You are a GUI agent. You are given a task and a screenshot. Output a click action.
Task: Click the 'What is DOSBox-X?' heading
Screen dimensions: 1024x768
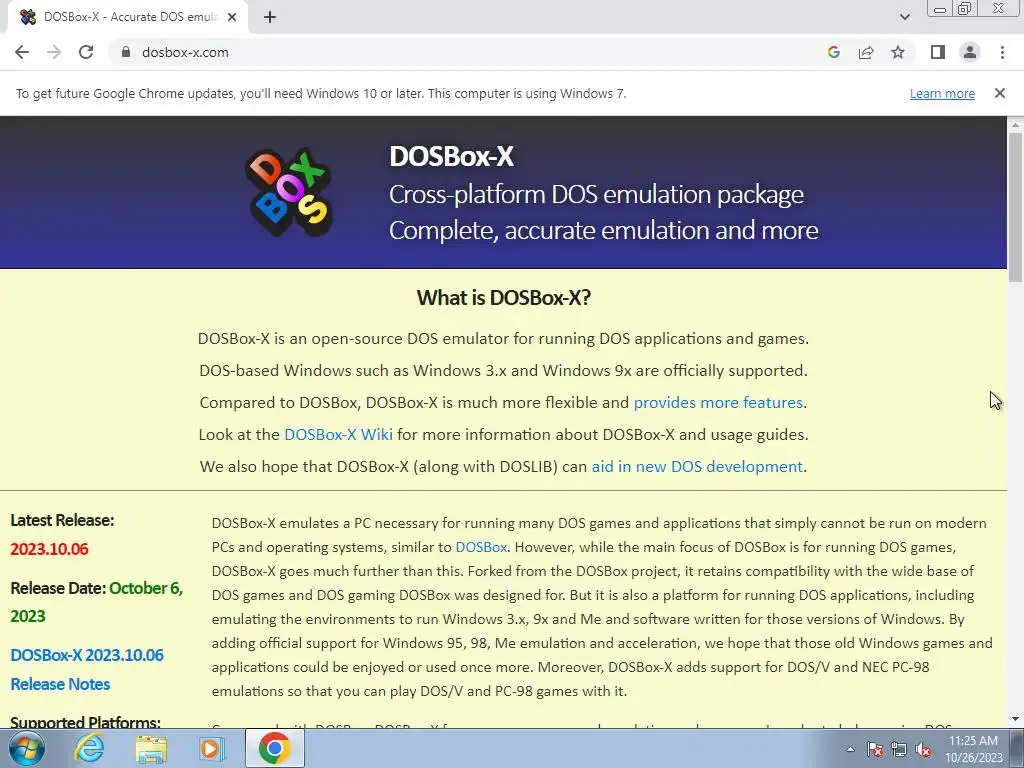504,298
